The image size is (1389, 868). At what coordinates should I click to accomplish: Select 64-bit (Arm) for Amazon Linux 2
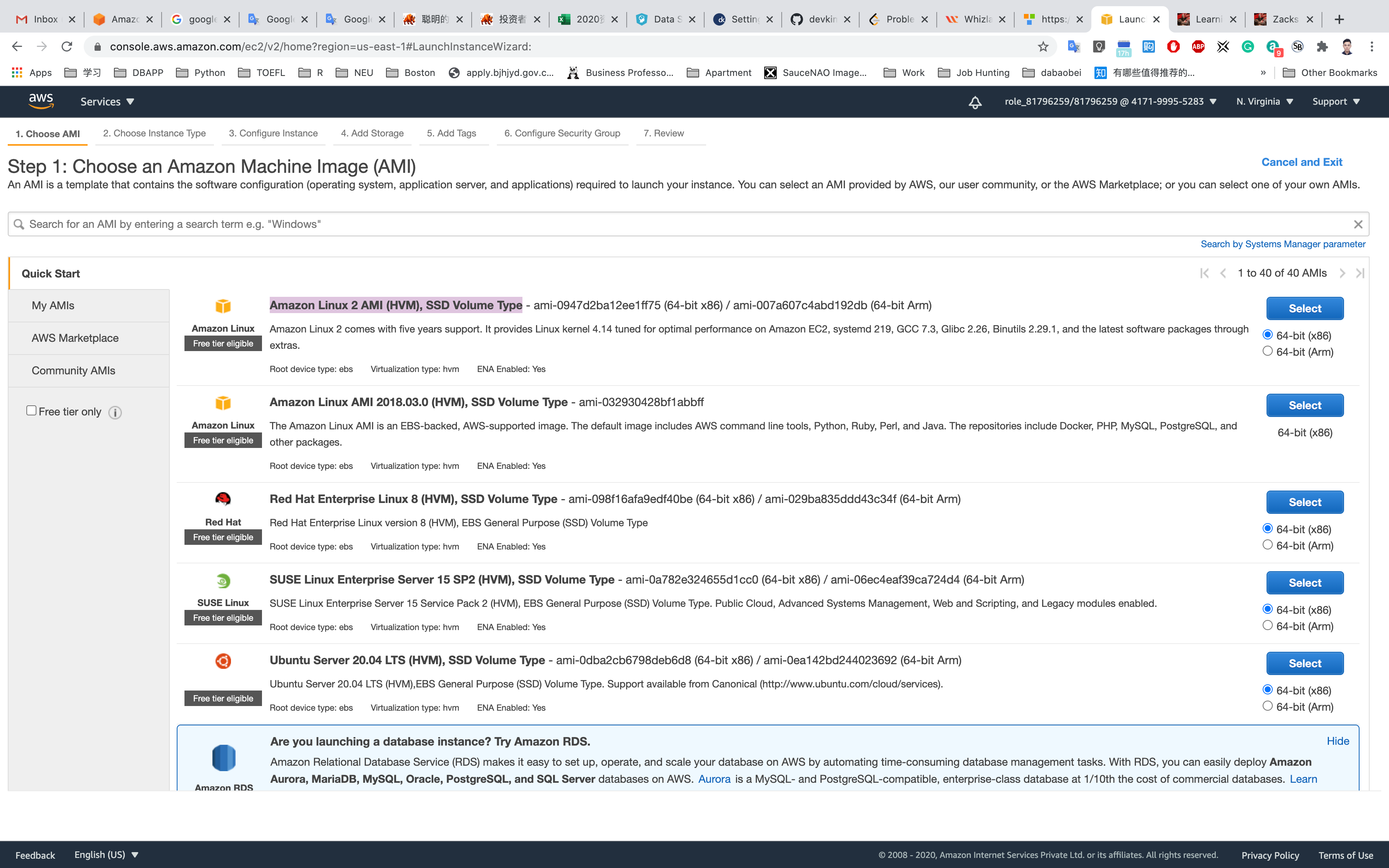(x=1267, y=351)
